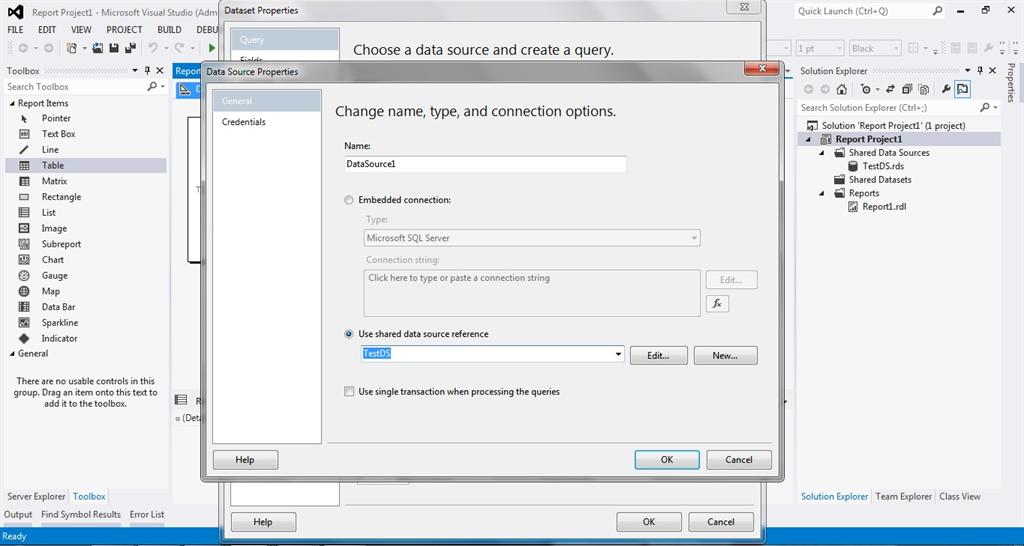Viewport: 1024px width, 546px height.
Task: Open the 1 pt border width dropdown
Action: point(839,48)
